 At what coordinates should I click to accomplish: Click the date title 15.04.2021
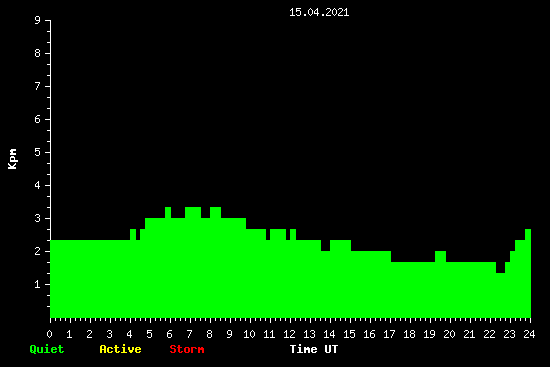[x=319, y=12]
